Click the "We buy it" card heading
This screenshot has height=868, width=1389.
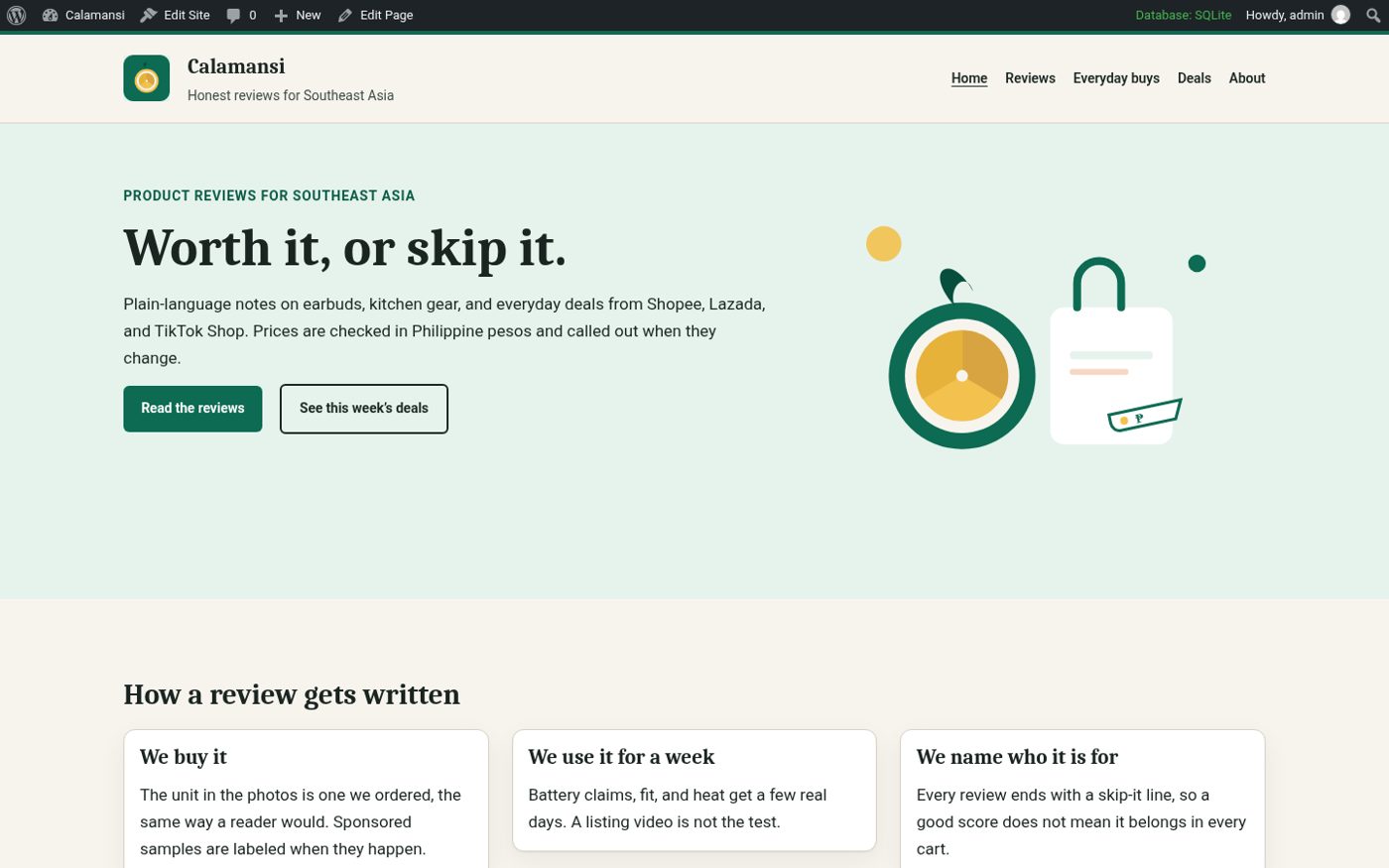tap(184, 757)
